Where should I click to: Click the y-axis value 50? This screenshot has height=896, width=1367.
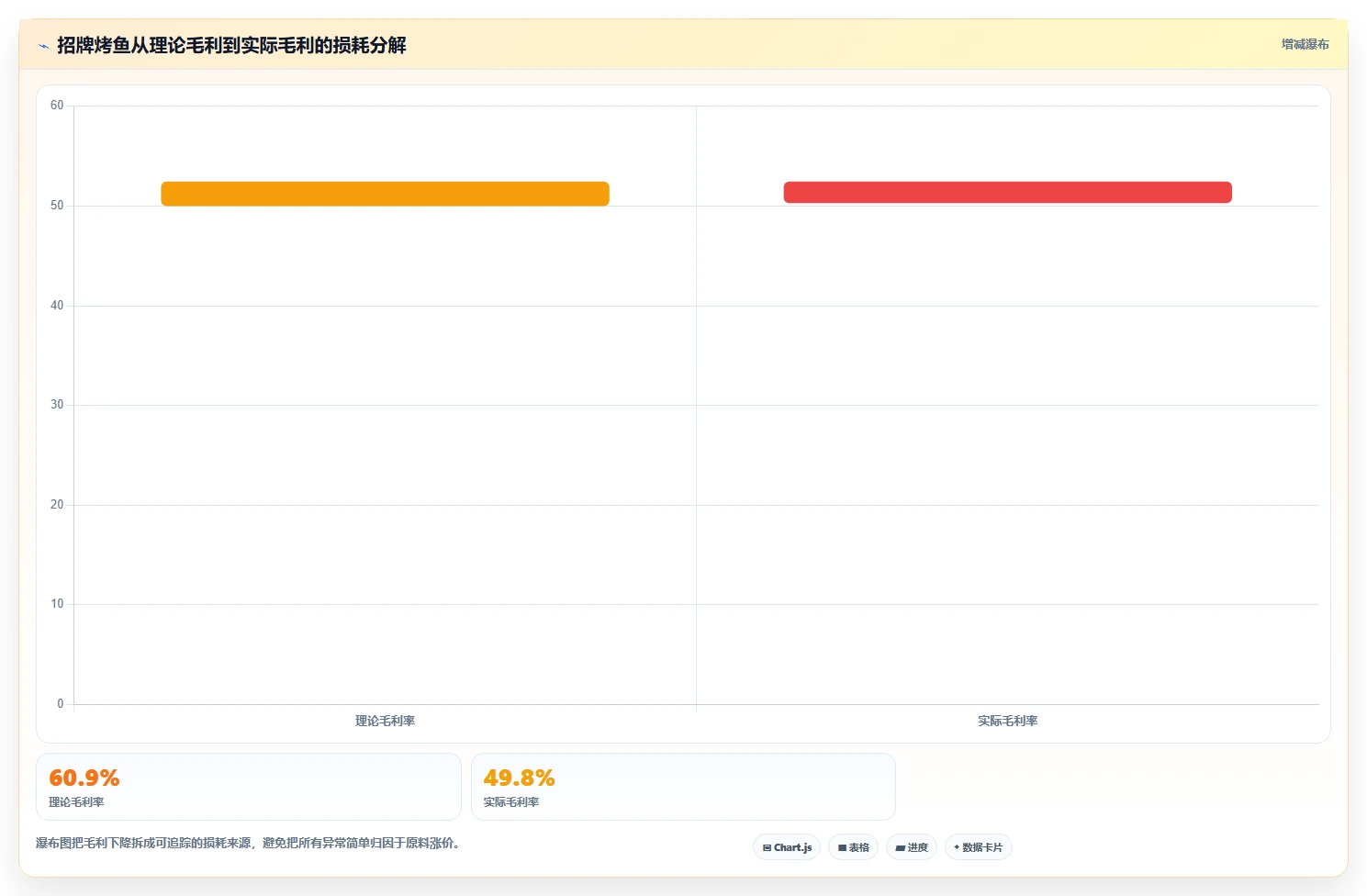coord(57,206)
